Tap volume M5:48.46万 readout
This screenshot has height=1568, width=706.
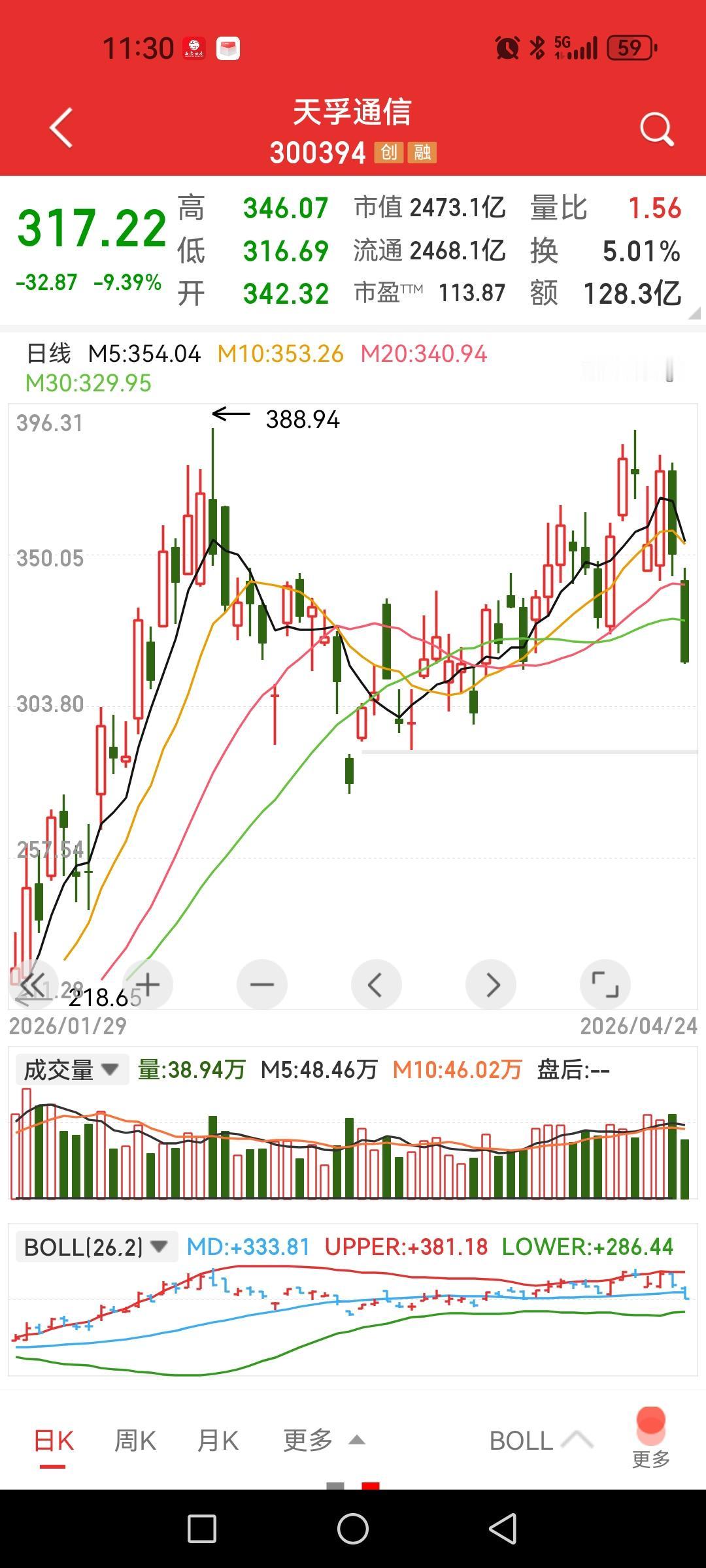click(x=319, y=1070)
